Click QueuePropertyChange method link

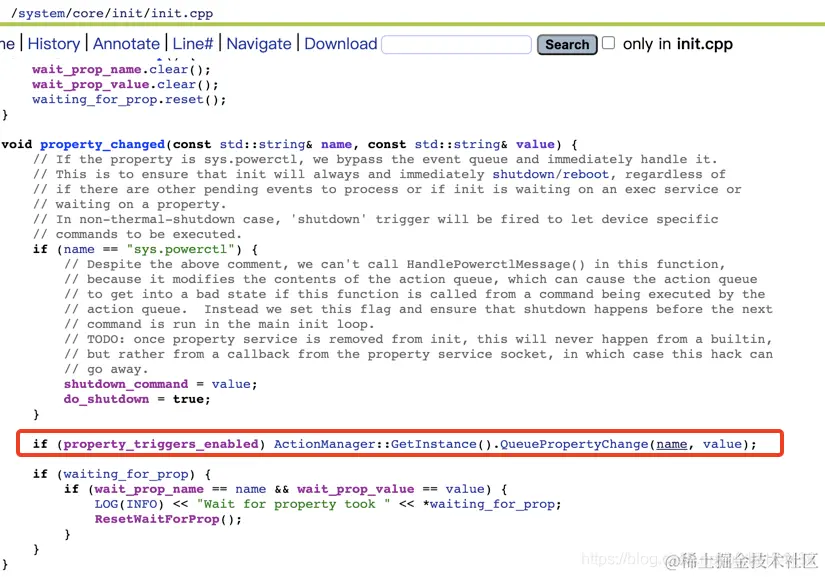[574, 444]
